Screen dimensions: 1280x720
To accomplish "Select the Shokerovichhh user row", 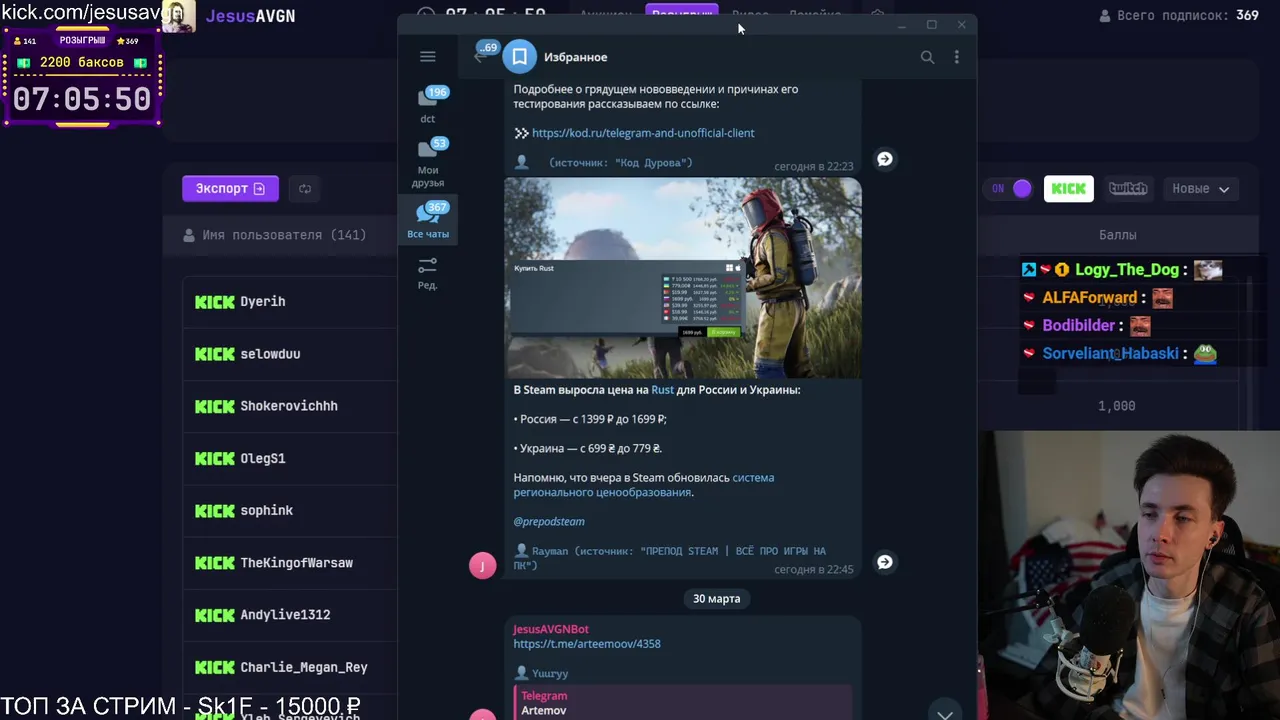I will [x=290, y=406].
